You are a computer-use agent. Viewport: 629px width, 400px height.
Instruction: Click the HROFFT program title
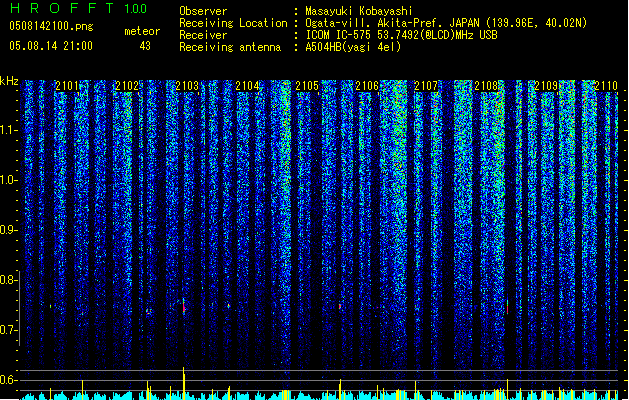62,8
